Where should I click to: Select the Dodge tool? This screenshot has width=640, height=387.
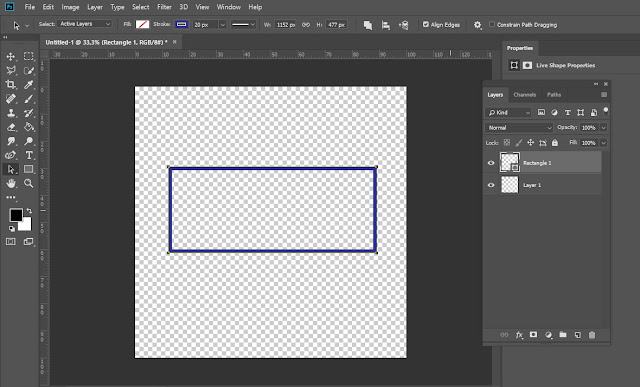[x=28, y=141]
